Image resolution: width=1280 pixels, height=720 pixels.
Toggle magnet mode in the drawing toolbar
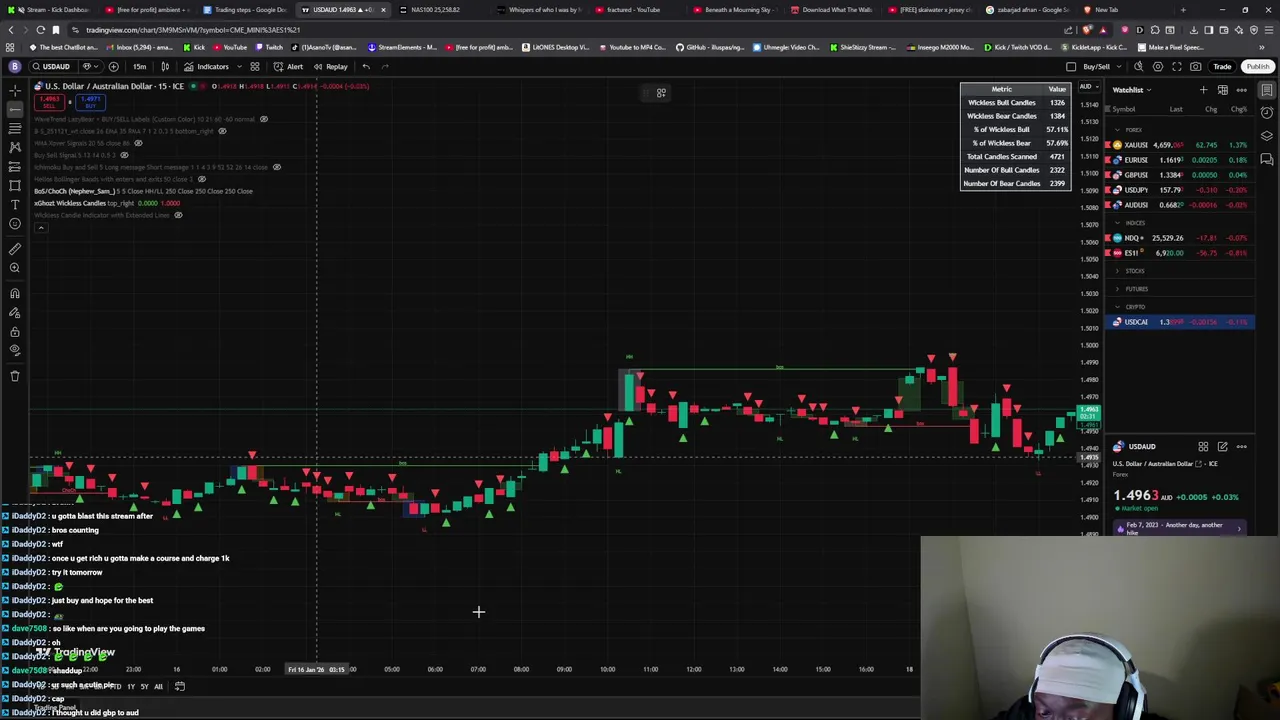click(15, 293)
